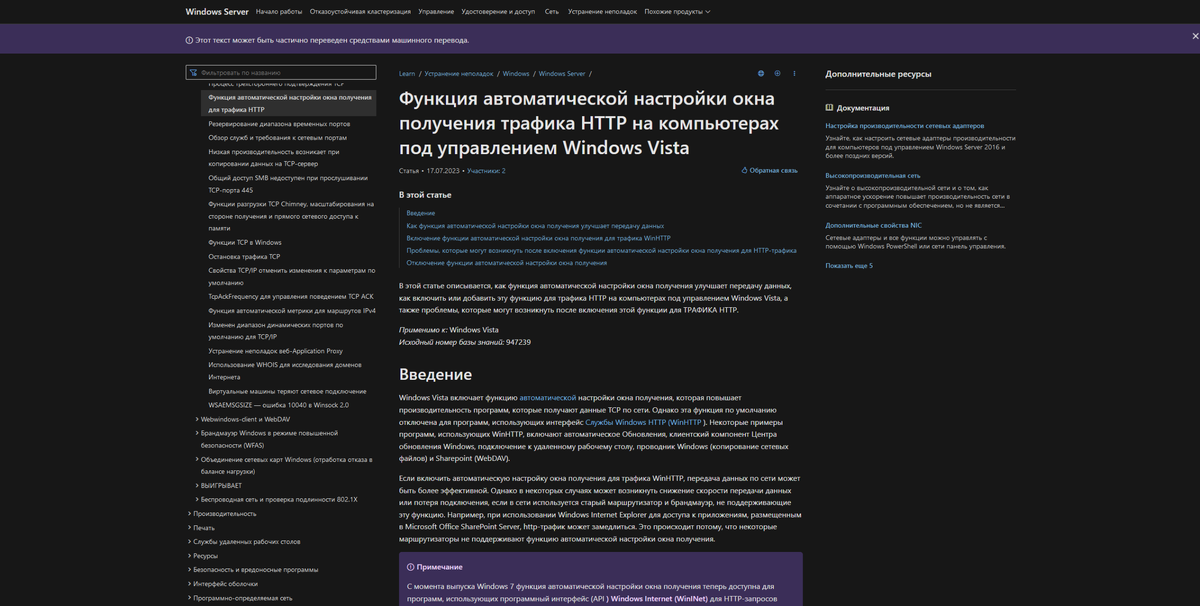The width and height of the screenshot is (1200, 606).
Task: Focus the Фильтровать по названию input
Action: 281,73
